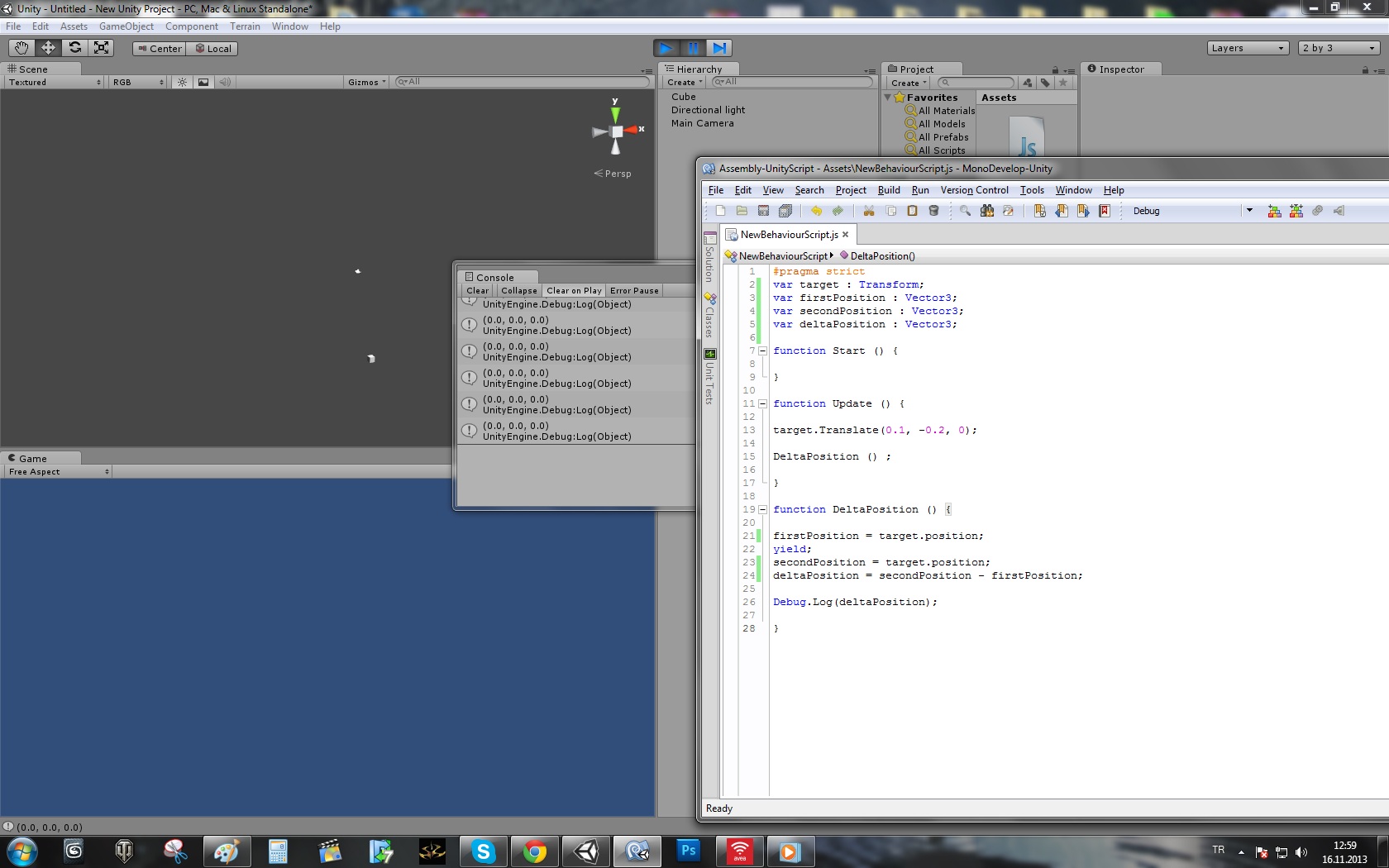1389x868 pixels.
Task: Collapse the Update function code fold
Action: [x=762, y=403]
